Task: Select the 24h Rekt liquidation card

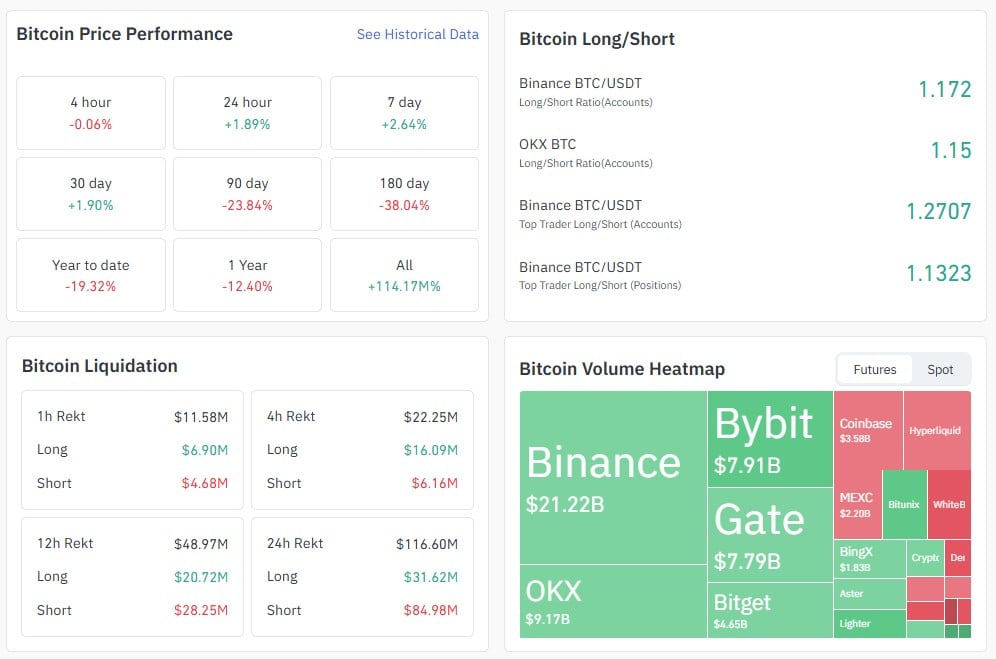Action: (x=361, y=577)
